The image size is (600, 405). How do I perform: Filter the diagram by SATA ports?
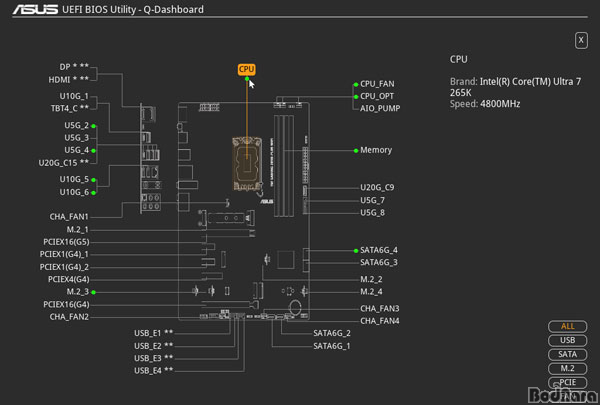(567, 354)
